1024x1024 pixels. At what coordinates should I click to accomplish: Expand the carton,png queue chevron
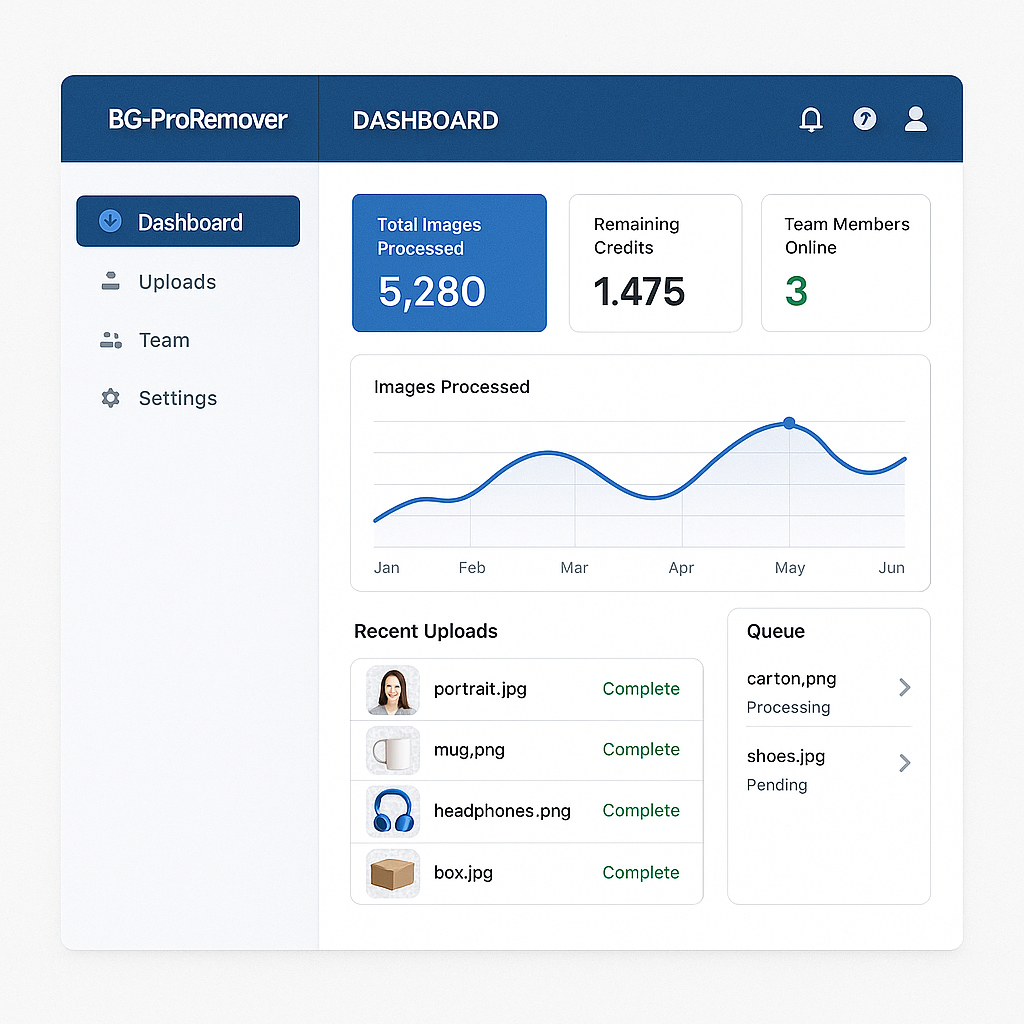coord(904,687)
